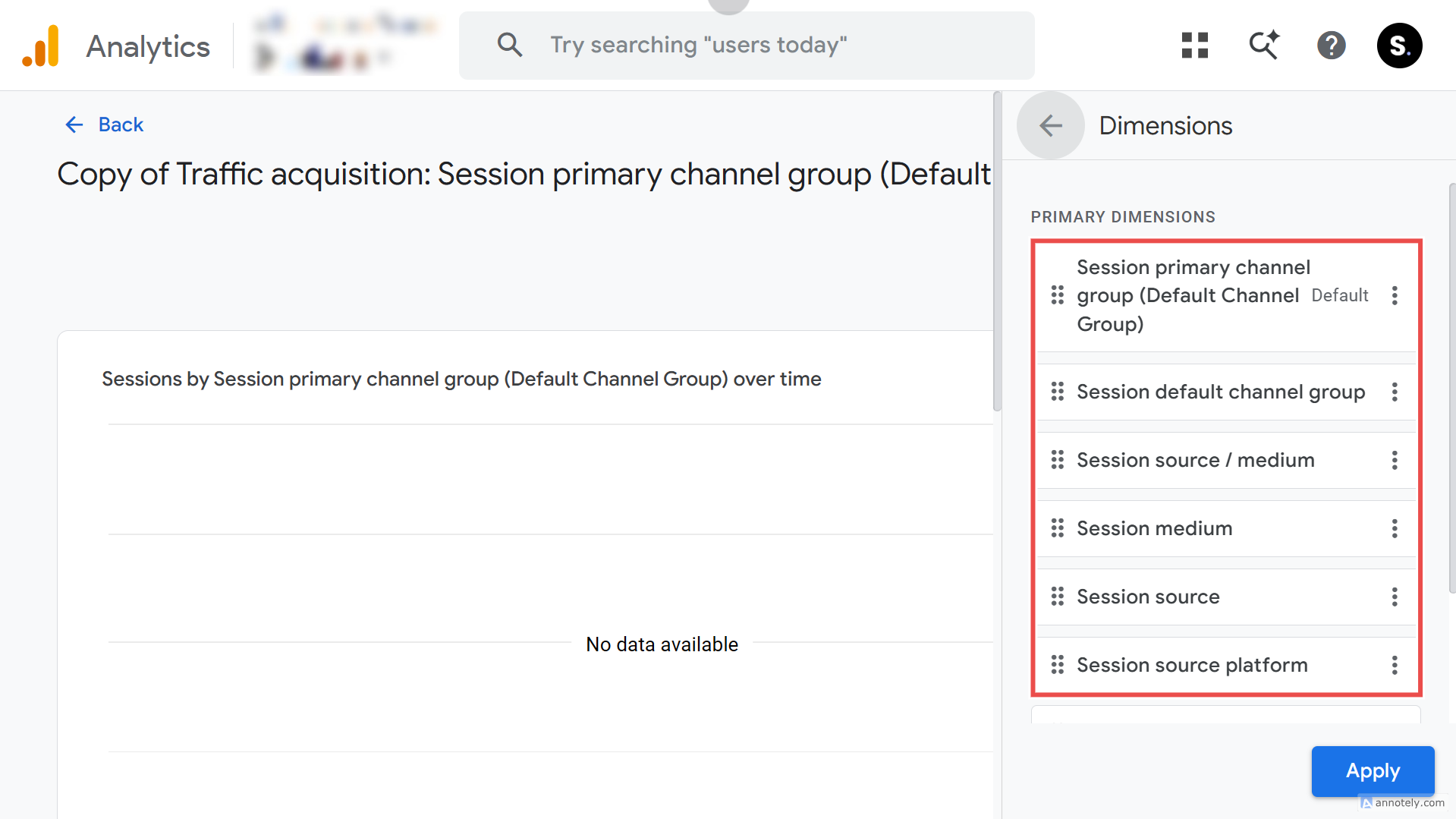Open options for Session source platform
Viewport: 1456px width, 819px height.
coord(1395,665)
